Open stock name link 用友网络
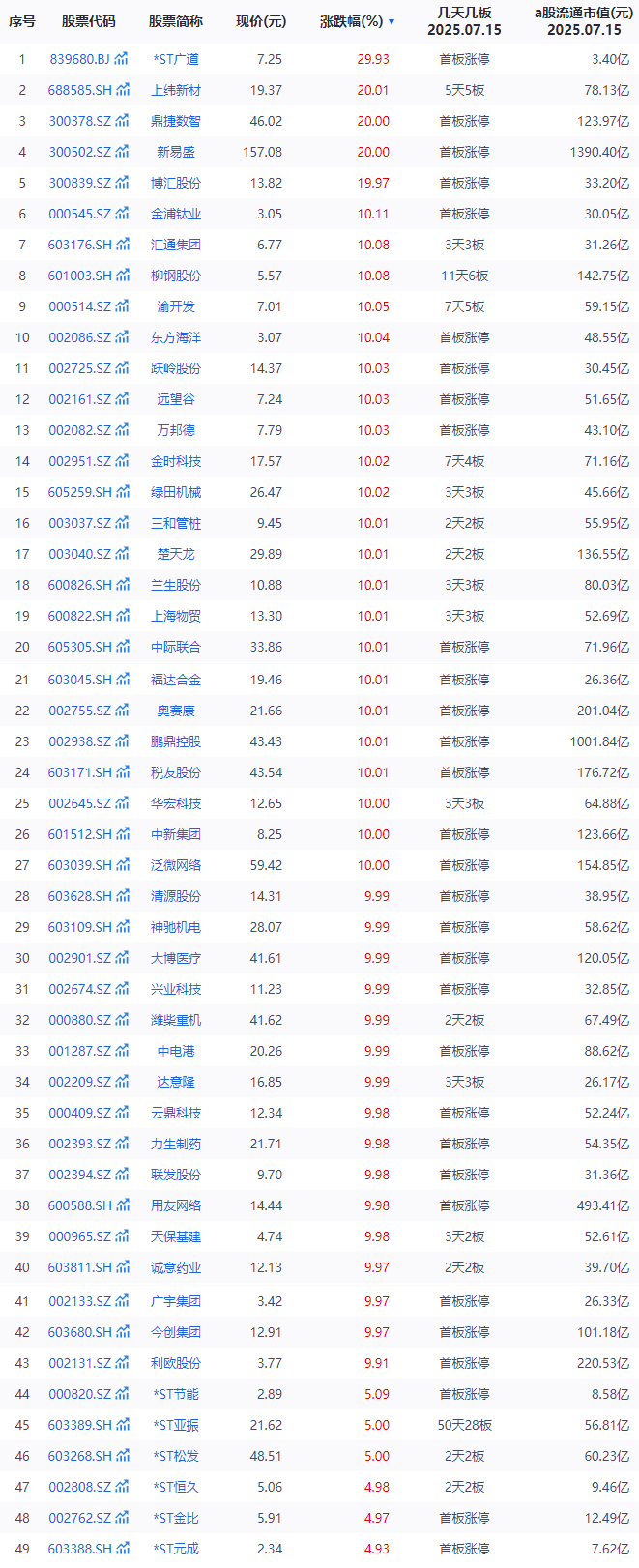The height and width of the screenshot is (1568, 639). point(176,1205)
